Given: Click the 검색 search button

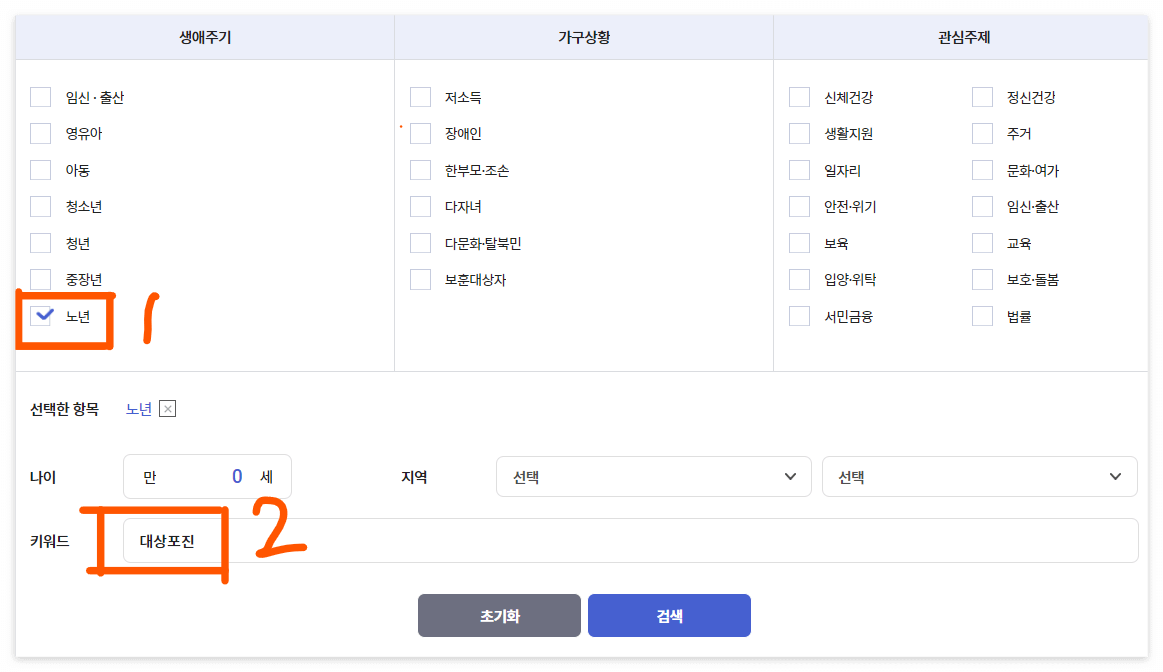Looking at the screenshot, I should tap(669, 615).
